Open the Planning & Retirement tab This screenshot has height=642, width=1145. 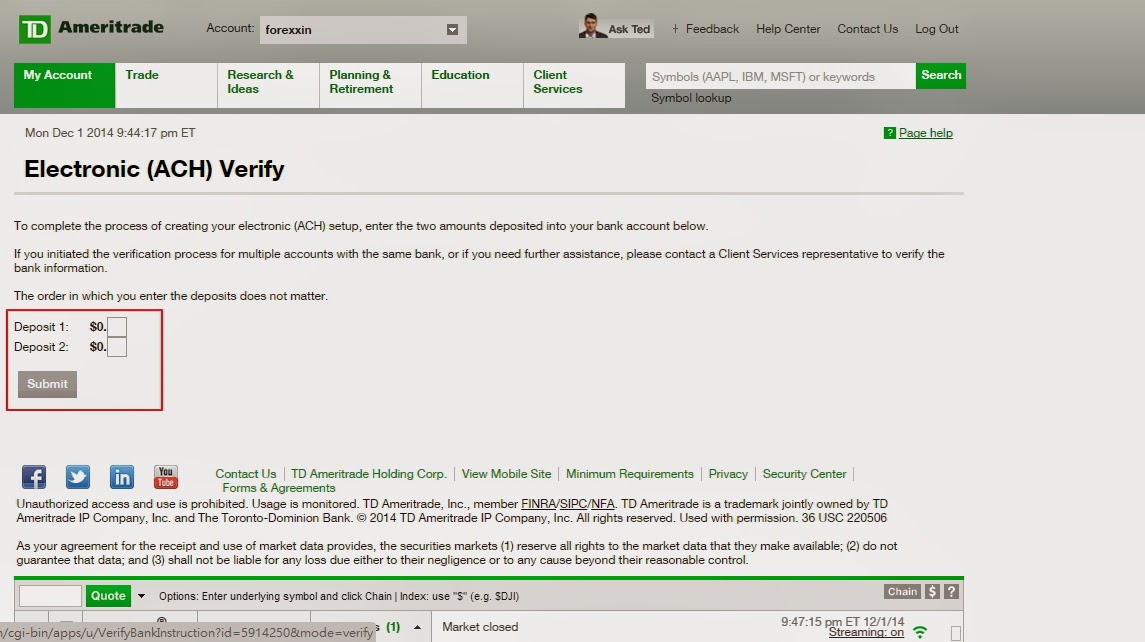370,85
